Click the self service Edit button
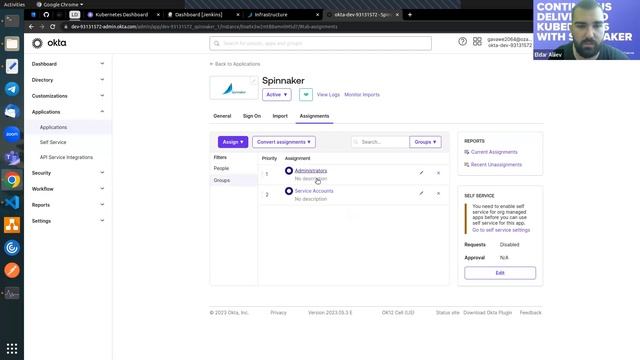Viewport: 640px width, 360px height. coord(500,273)
